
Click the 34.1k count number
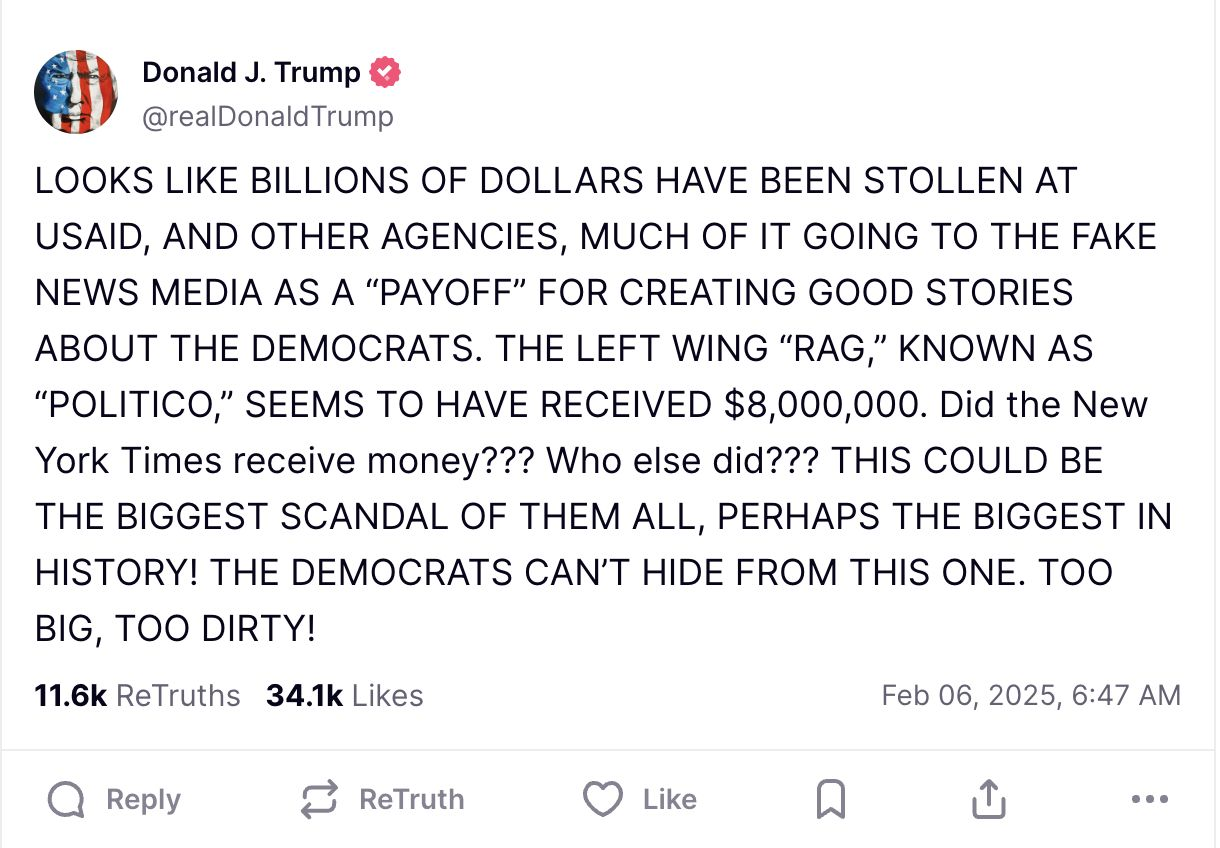pos(304,695)
